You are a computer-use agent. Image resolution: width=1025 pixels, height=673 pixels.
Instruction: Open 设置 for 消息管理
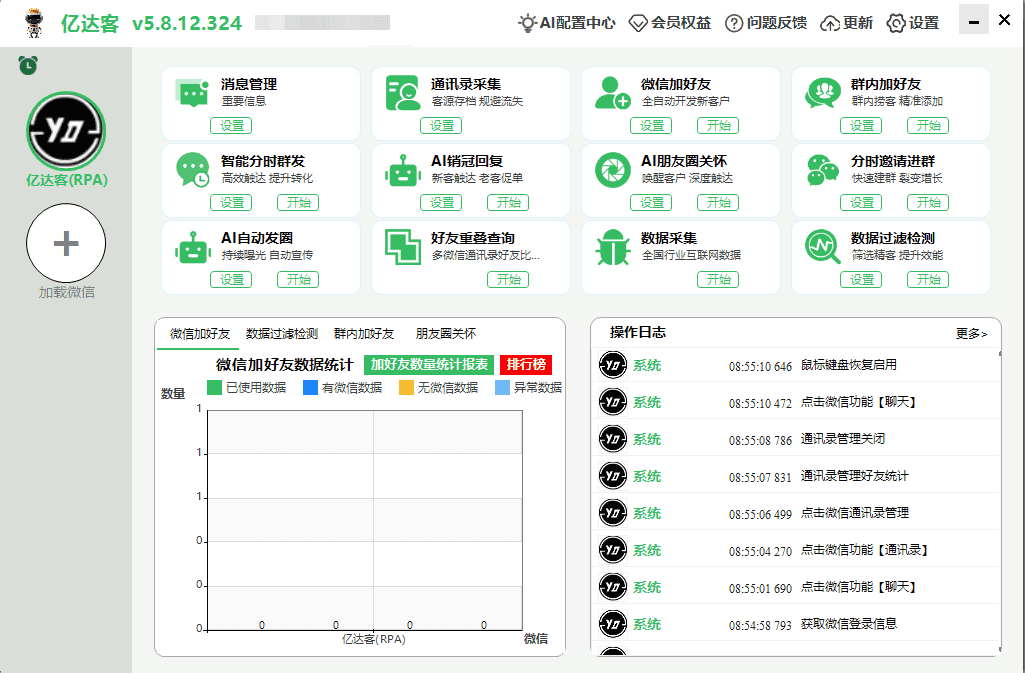coord(231,125)
